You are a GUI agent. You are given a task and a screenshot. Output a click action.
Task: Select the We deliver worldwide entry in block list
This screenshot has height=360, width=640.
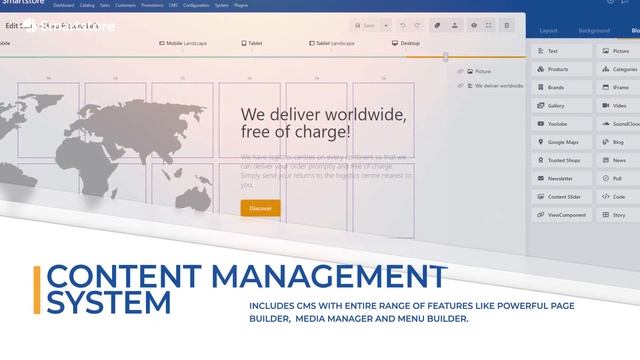click(x=495, y=86)
